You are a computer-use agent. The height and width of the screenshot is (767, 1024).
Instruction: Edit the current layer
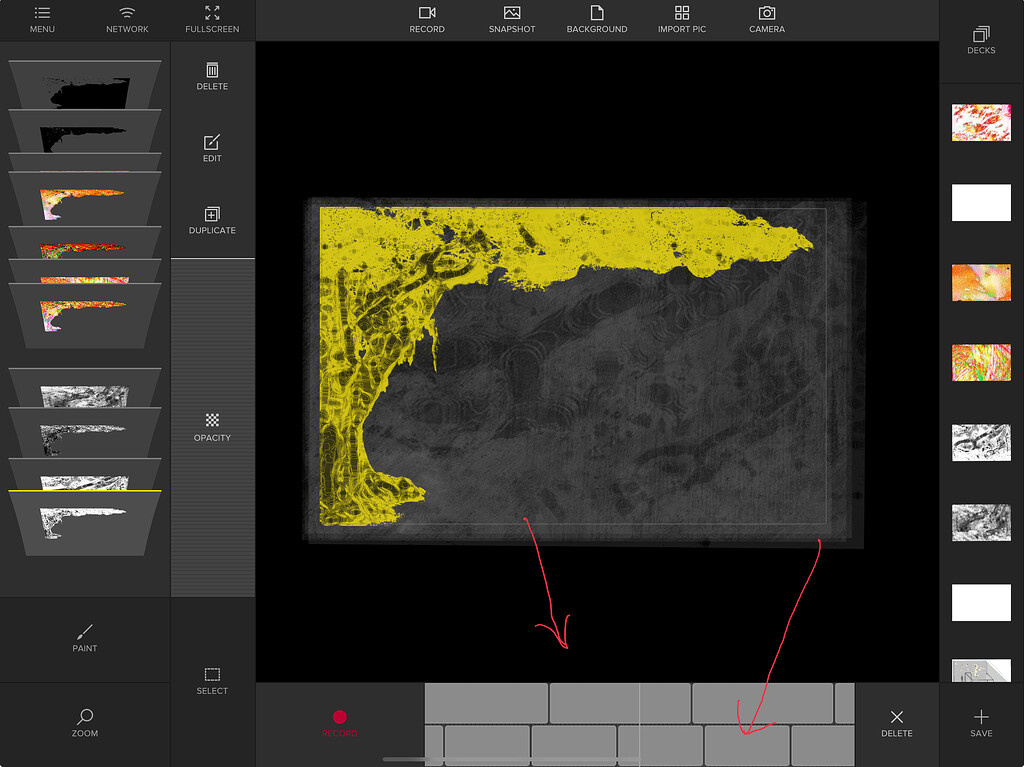coord(212,150)
